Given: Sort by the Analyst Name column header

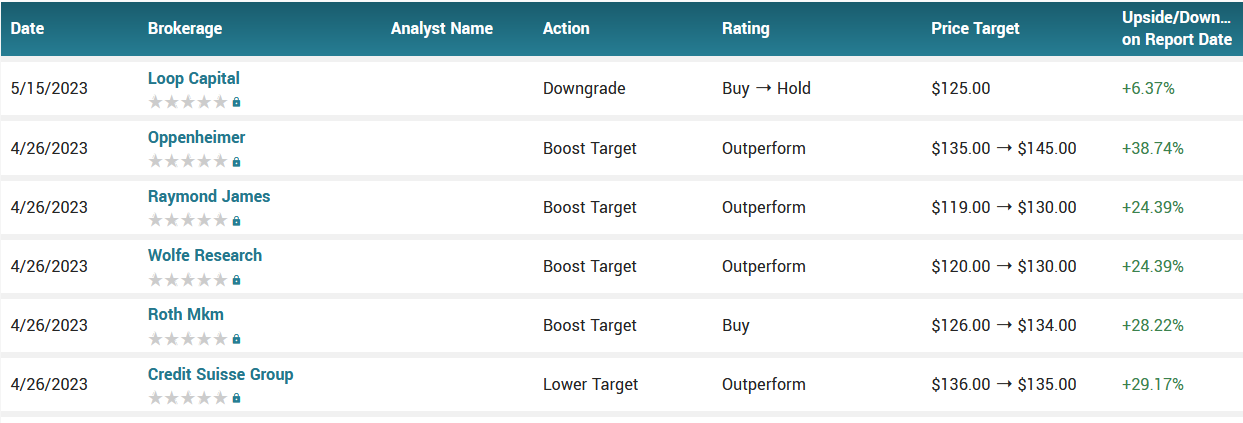Looking at the screenshot, I should (442, 28).
